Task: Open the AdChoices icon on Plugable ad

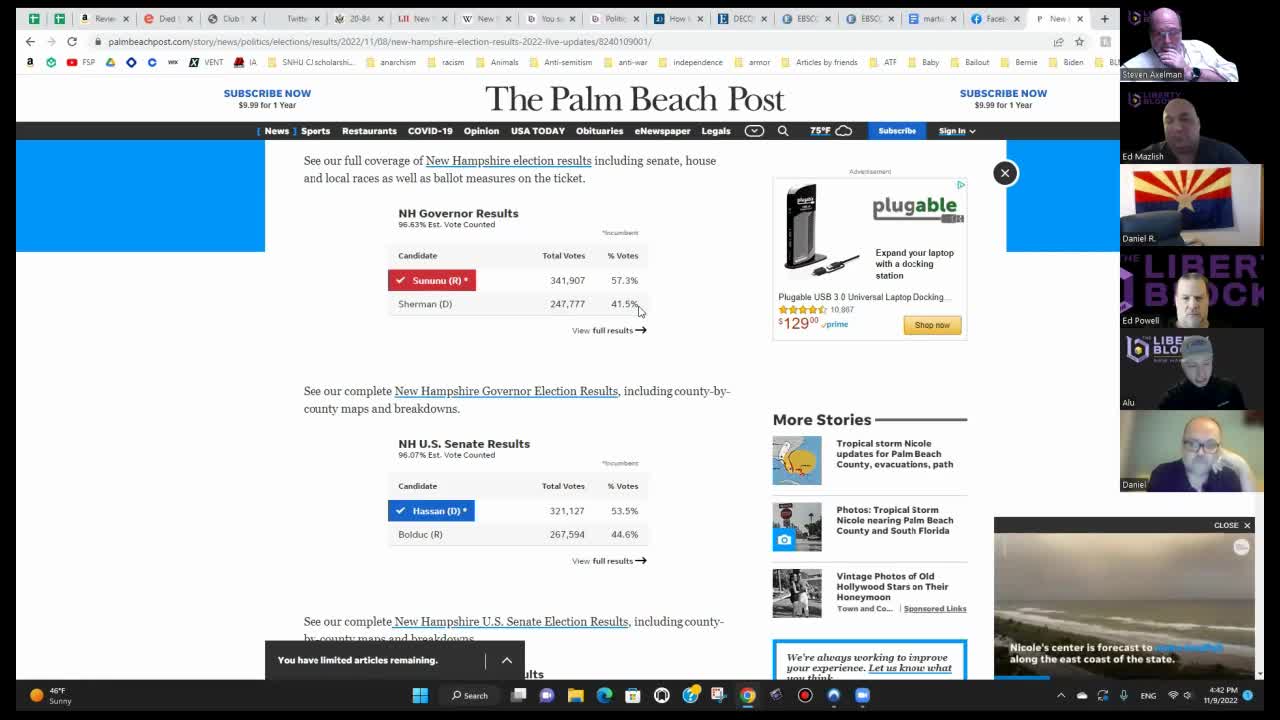Action: tap(961, 185)
